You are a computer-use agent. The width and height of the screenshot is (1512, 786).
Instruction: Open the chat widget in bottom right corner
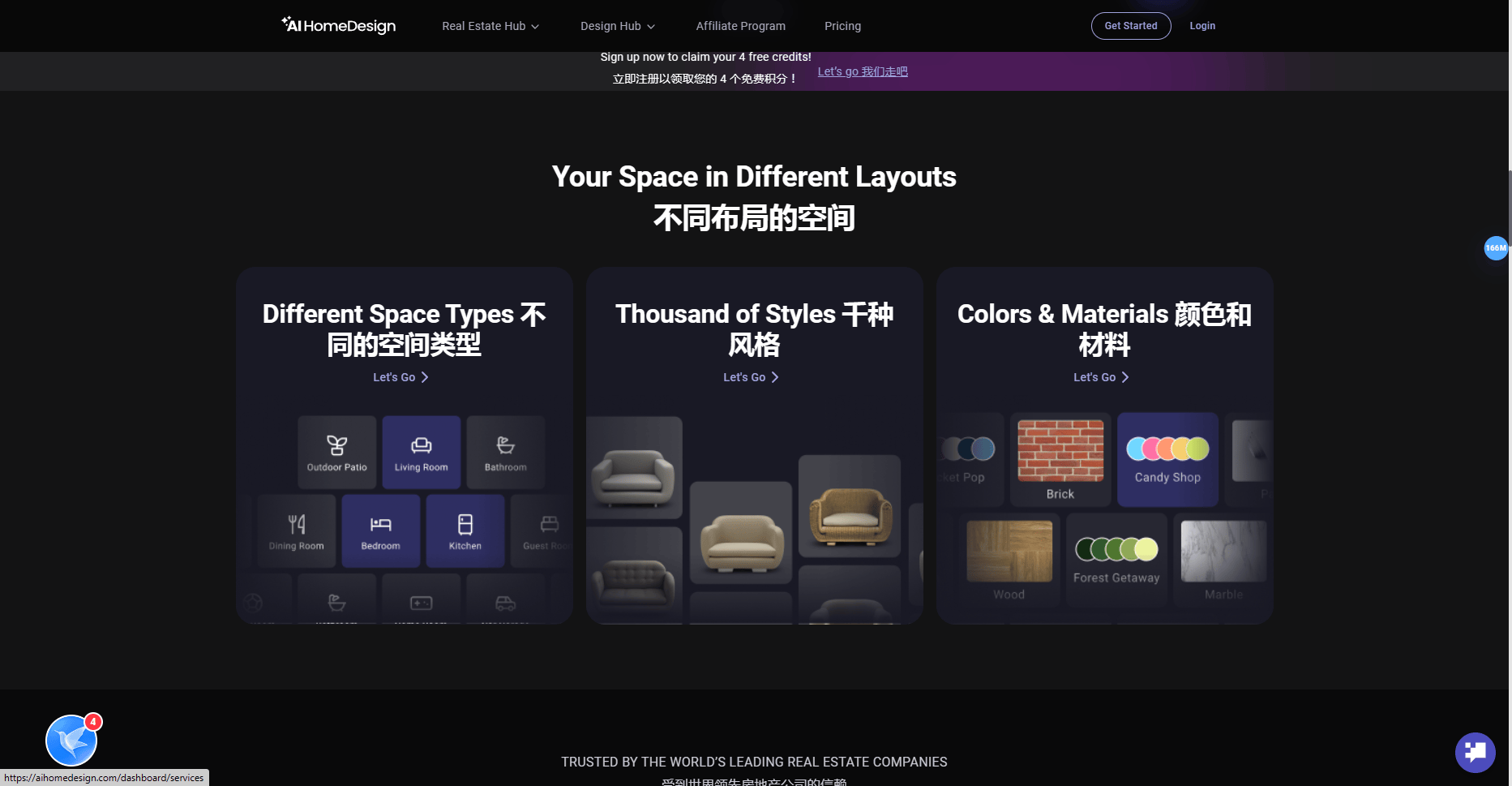pyautogui.click(x=1475, y=752)
